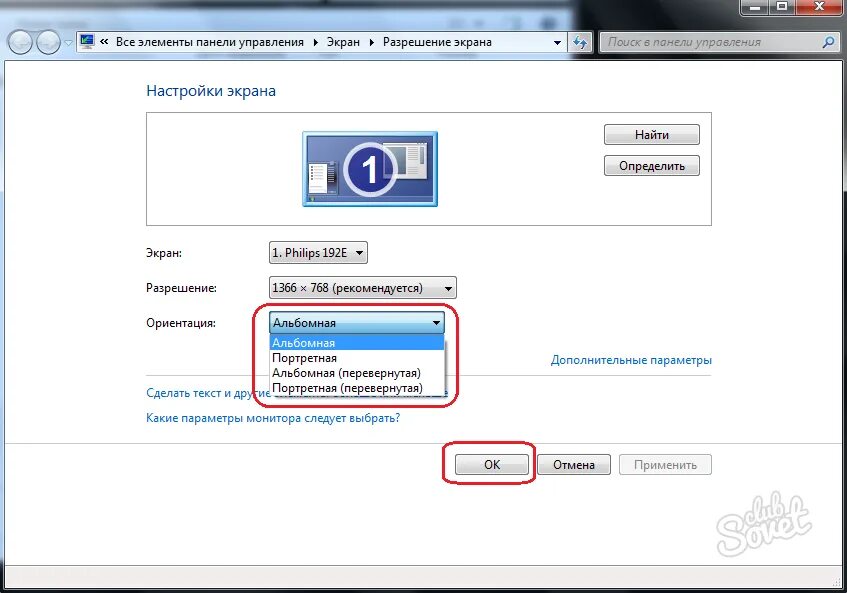Select the monitor 1 thumbnail
The image size is (847, 593).
[370, 169]
